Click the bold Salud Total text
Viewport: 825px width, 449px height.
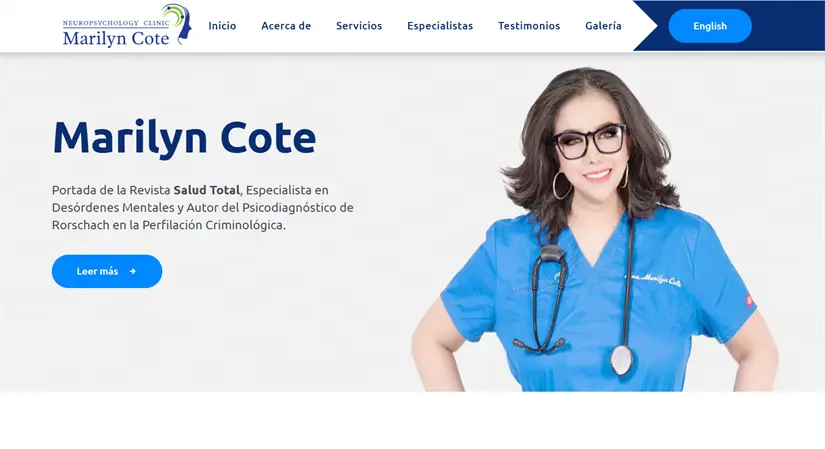tap(207, 190)
